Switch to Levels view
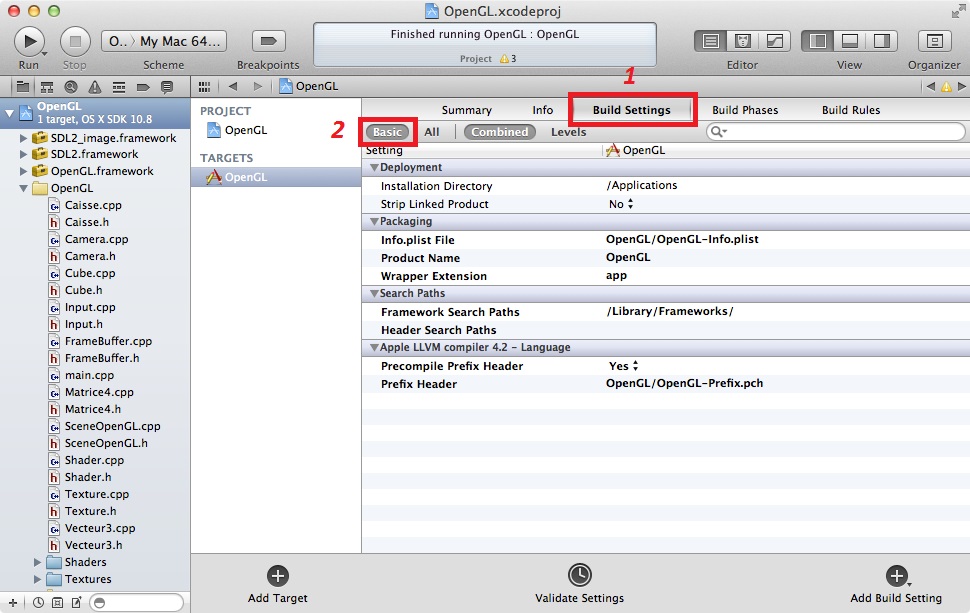 coord(569,132)
